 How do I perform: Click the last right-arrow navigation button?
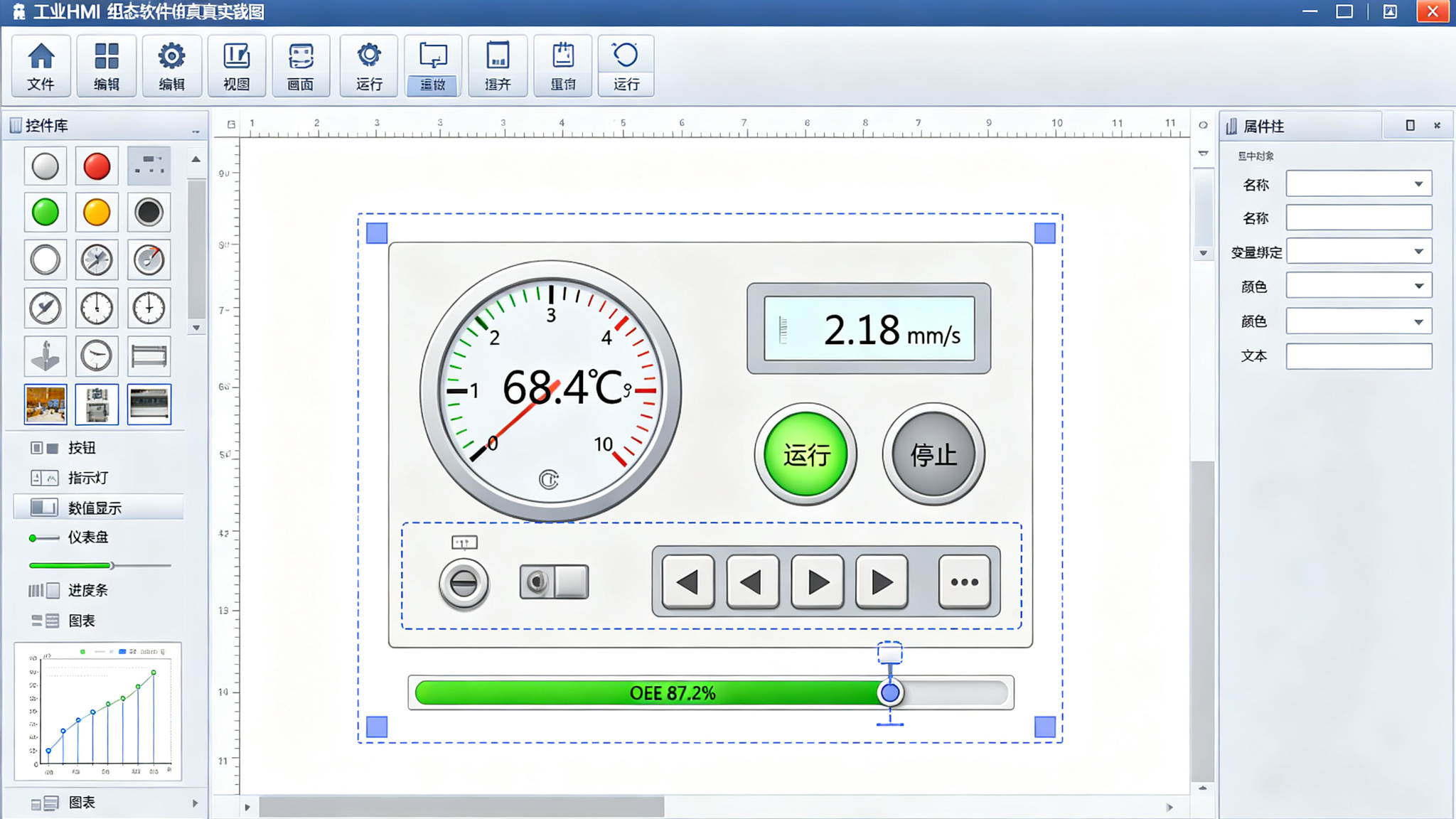tap(882, 582)
